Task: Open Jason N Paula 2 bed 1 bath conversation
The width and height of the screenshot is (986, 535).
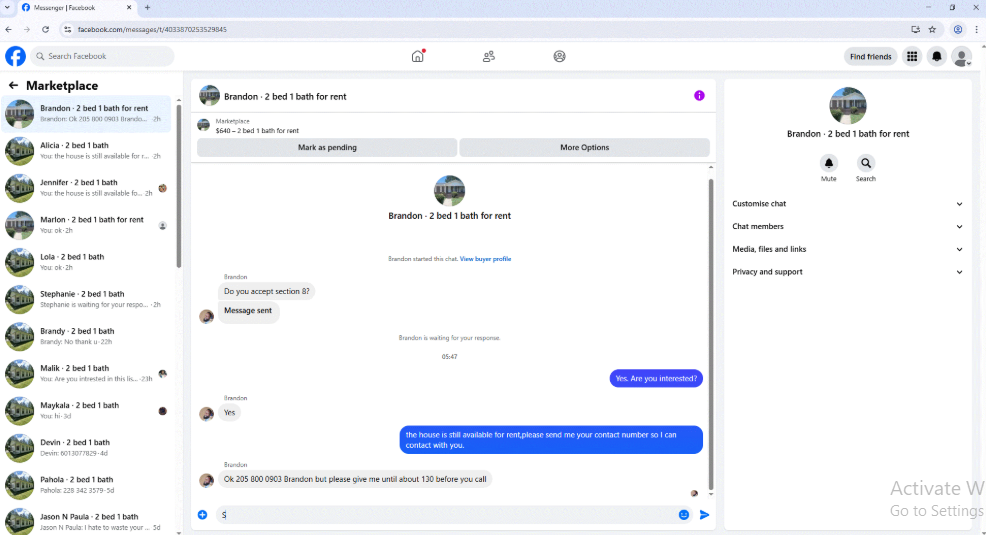Action: (x=86, y=522)
